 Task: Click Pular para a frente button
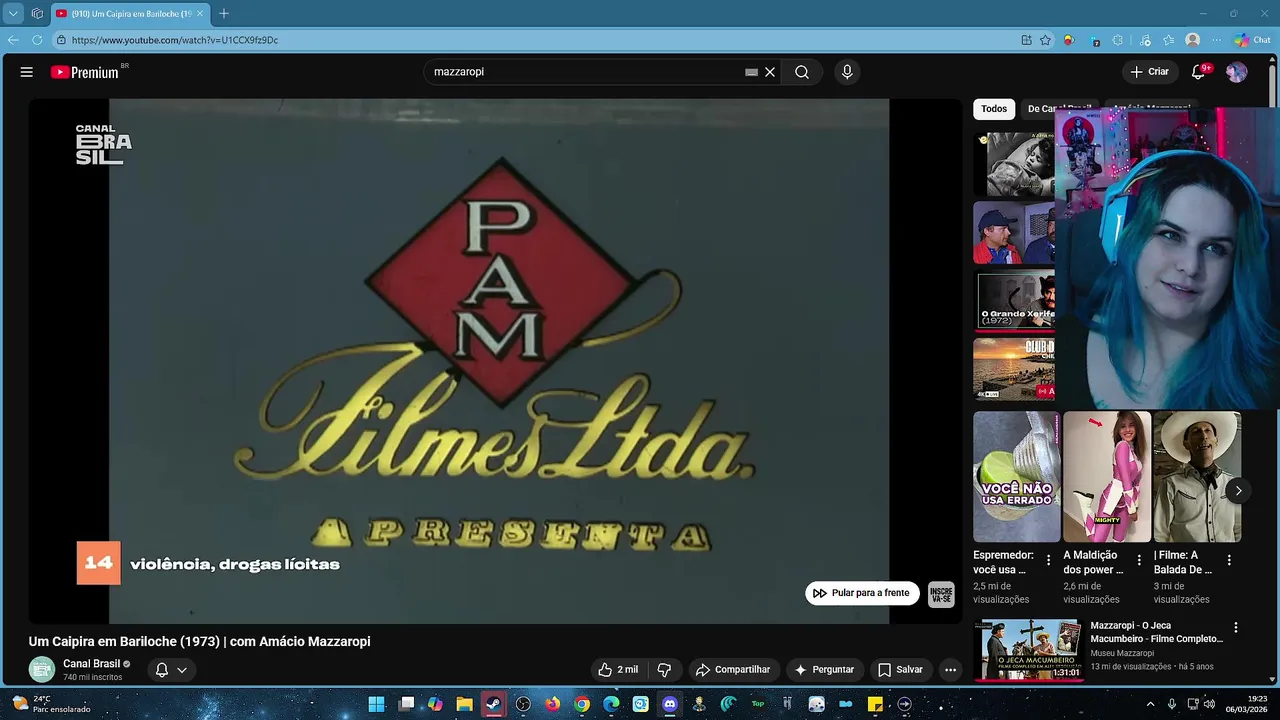(x=862, y=593)
